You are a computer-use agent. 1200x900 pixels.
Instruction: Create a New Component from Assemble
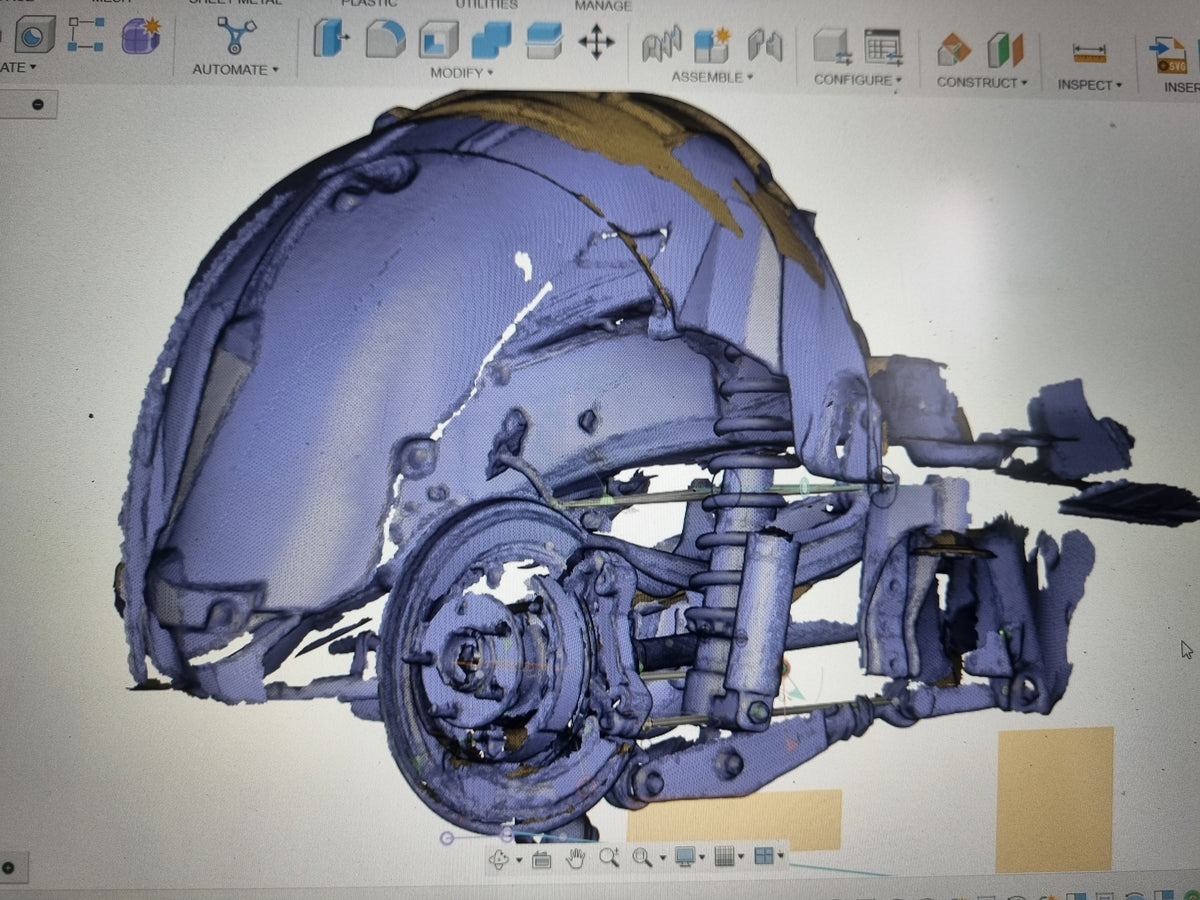712,45
